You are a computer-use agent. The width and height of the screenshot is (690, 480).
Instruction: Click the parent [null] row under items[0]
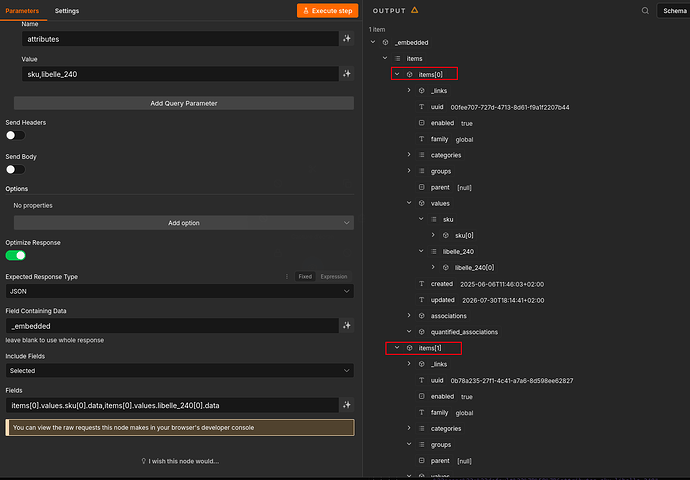(445, 187)
